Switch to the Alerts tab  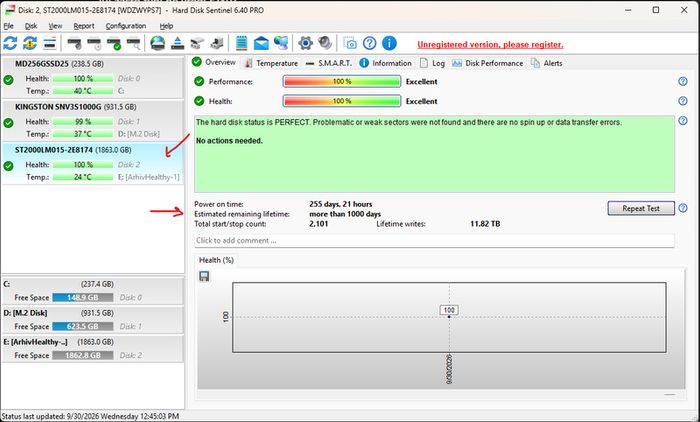tap(546, 63)
